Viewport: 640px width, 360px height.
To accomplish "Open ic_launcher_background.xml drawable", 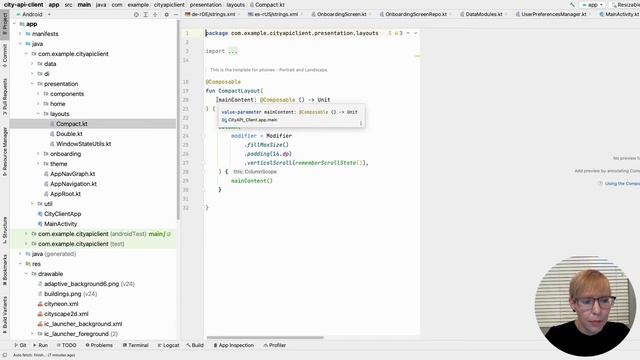I will (x=82, y=324).
